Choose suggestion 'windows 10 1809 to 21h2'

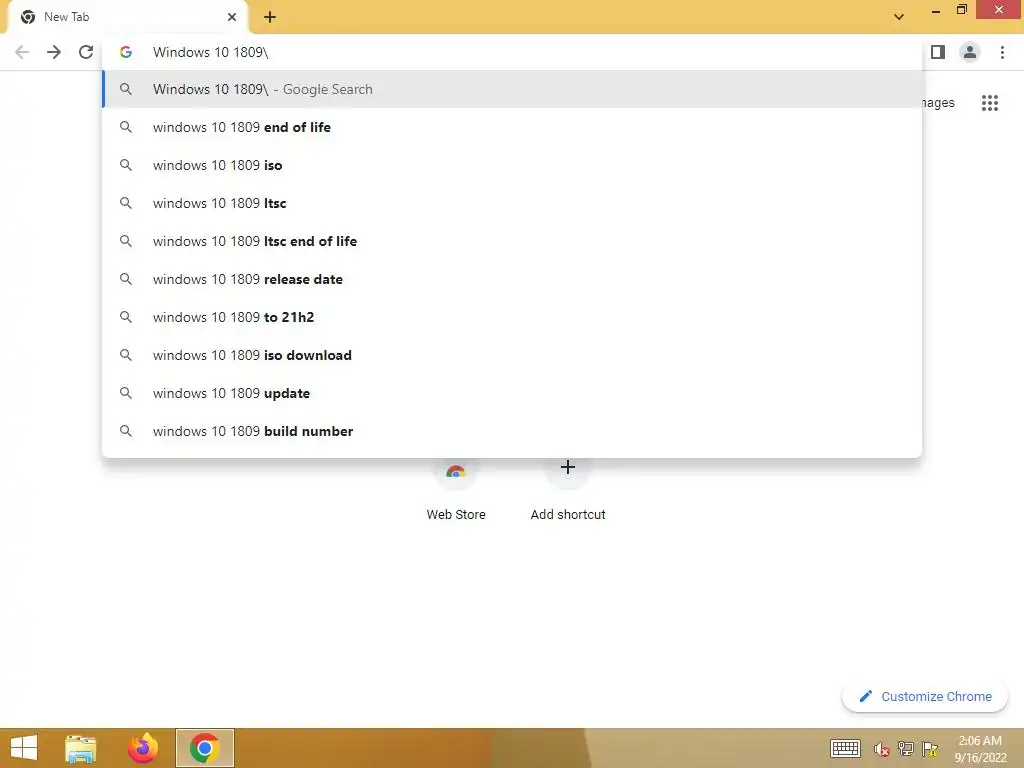coord(512,317)
